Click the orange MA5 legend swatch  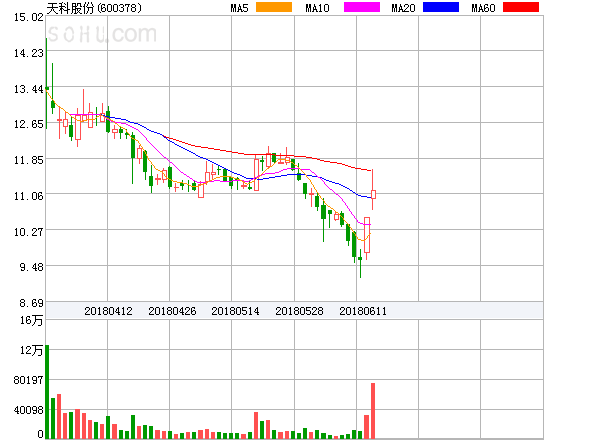pos(274,7)
